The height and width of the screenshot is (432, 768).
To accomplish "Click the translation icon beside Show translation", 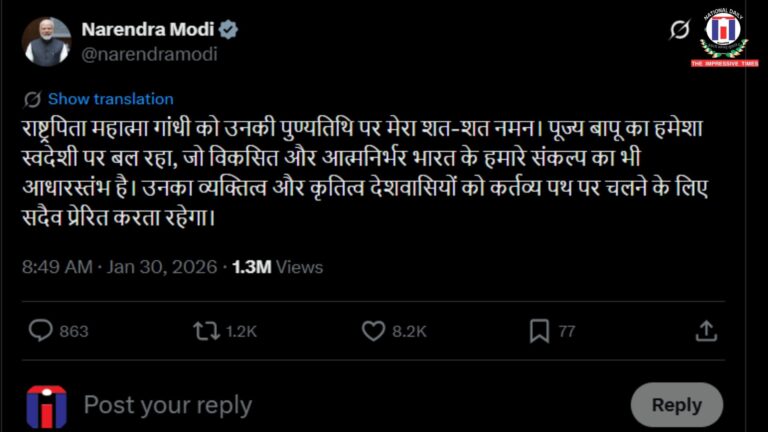I will [32, 99].
